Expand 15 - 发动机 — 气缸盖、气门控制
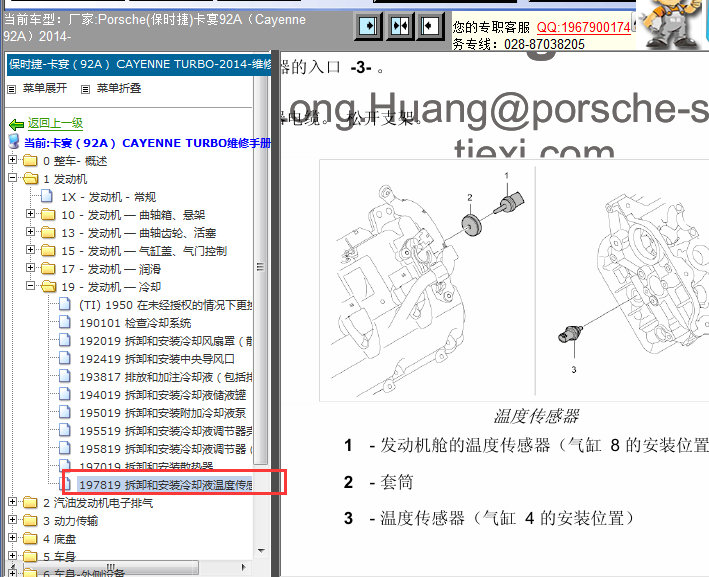Viewport: 709px width, 577px height. (x=30, y=250)
